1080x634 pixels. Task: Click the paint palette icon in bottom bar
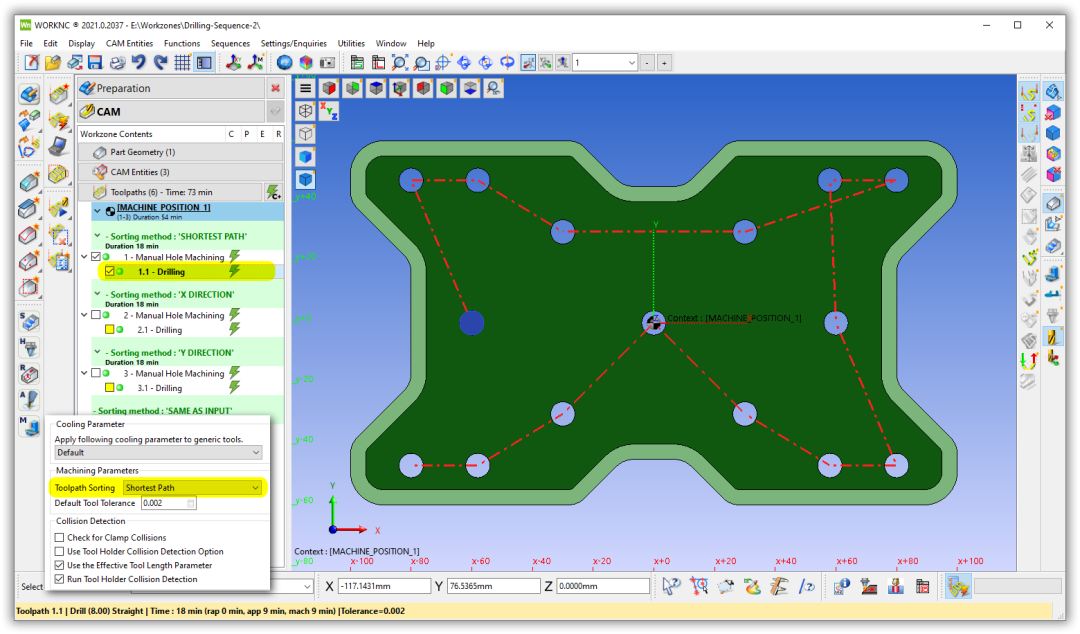[x=752, y=586]
